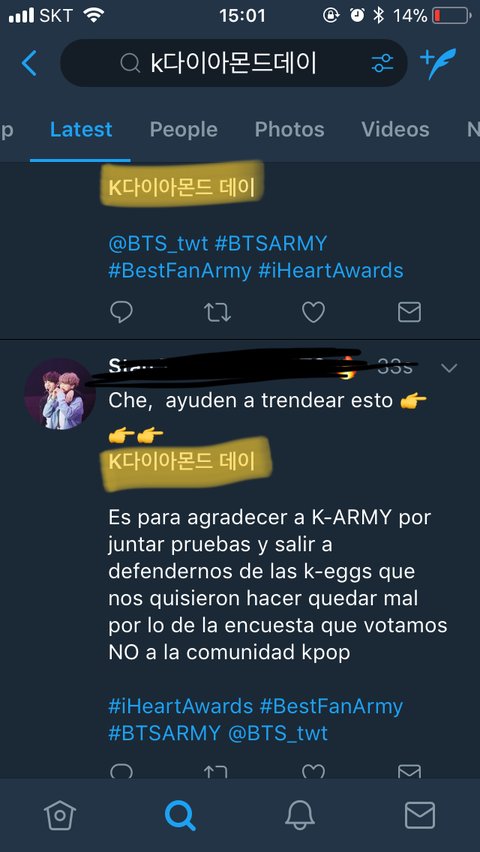Open the Home tab
The height and width of the screenshot is (852, 480).
[60, 815]
